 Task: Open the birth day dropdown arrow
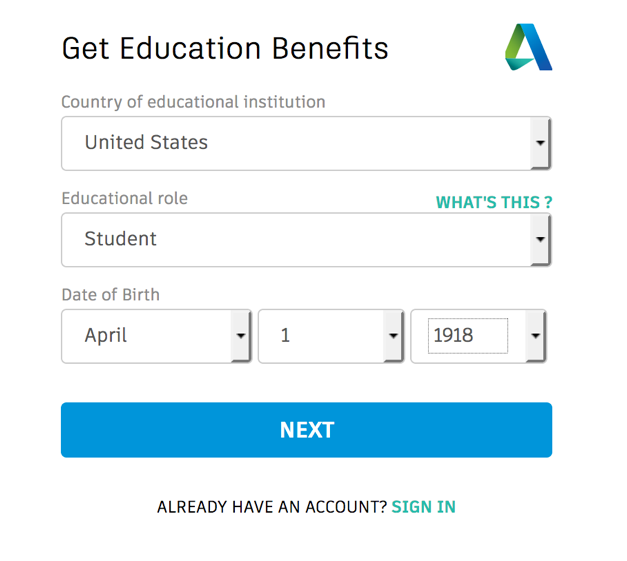pos(393,336)
